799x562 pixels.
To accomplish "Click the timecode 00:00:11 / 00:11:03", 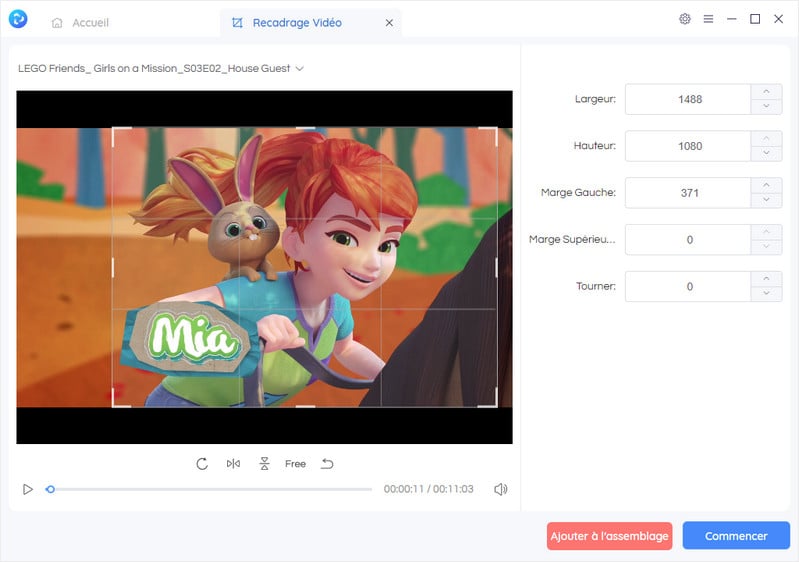I will pos(429,489).
